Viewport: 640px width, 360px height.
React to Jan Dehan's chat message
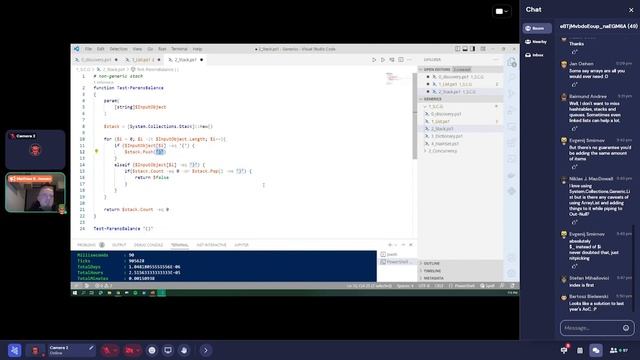click(575, 84)
